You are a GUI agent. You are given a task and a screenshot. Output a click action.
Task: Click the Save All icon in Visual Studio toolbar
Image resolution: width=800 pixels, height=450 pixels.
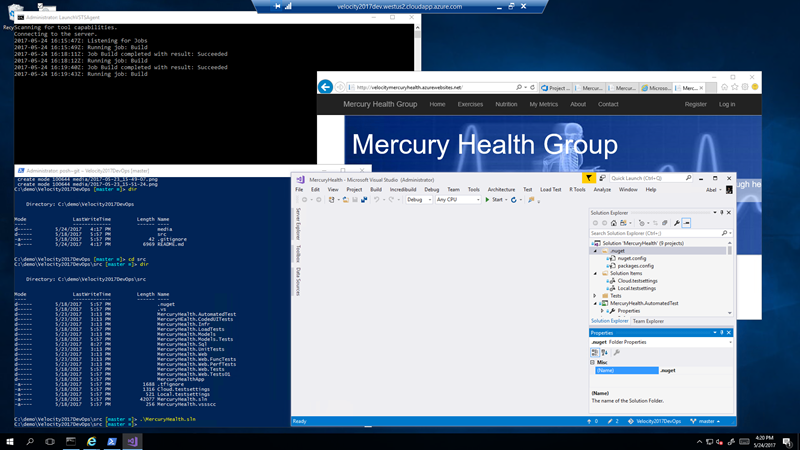tap(364, 200)
